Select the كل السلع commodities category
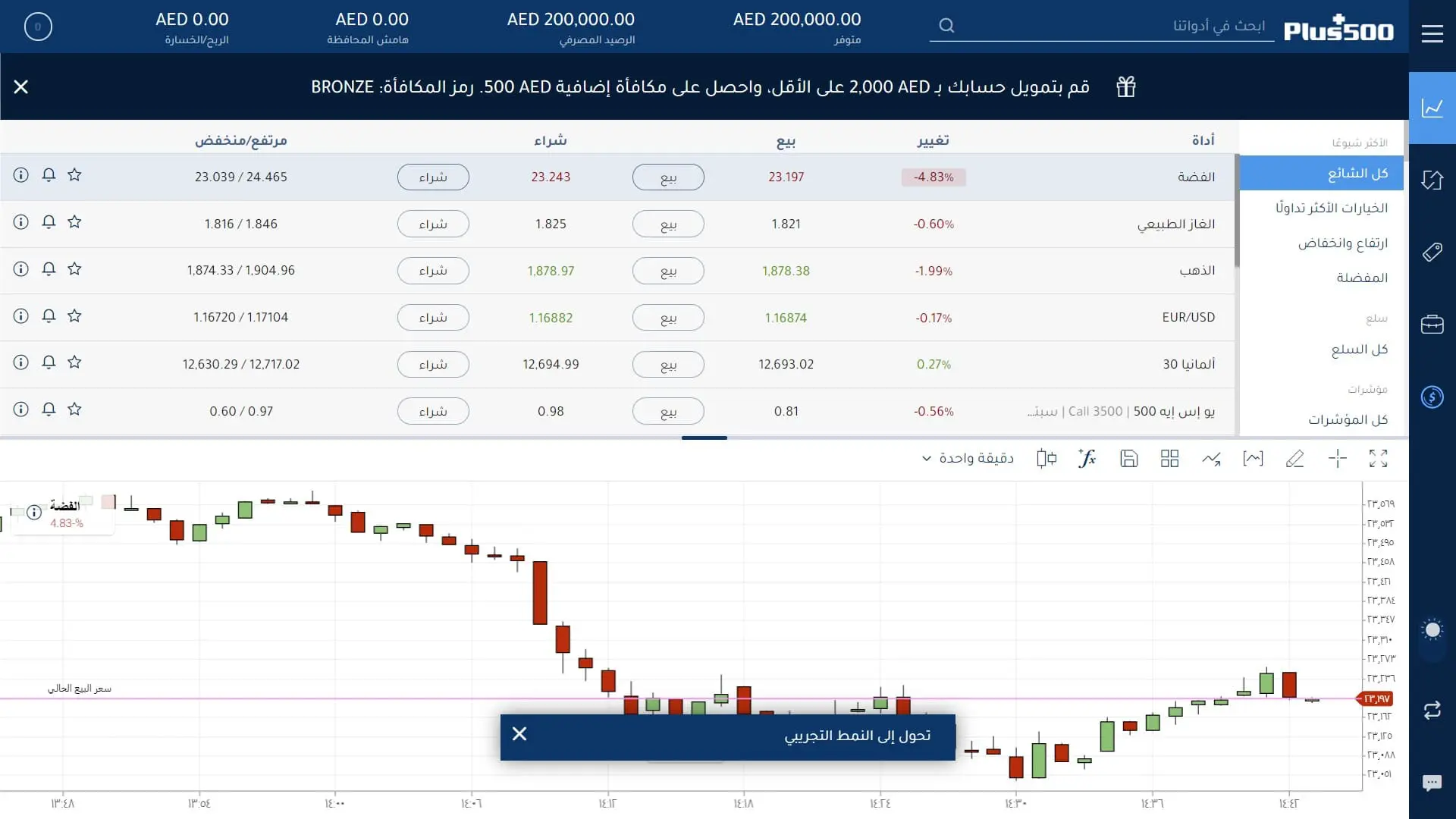The image size is (1456, 819). point(1359,350)
